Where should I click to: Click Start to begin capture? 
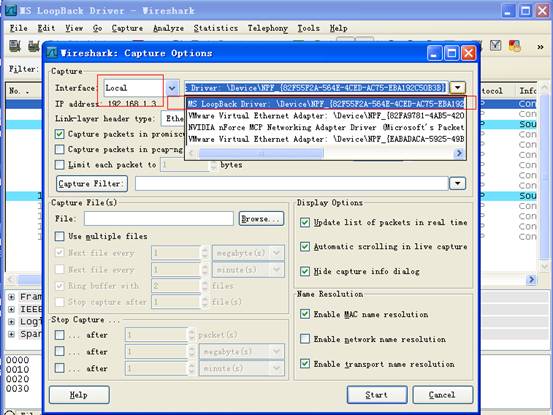[377, 395]
